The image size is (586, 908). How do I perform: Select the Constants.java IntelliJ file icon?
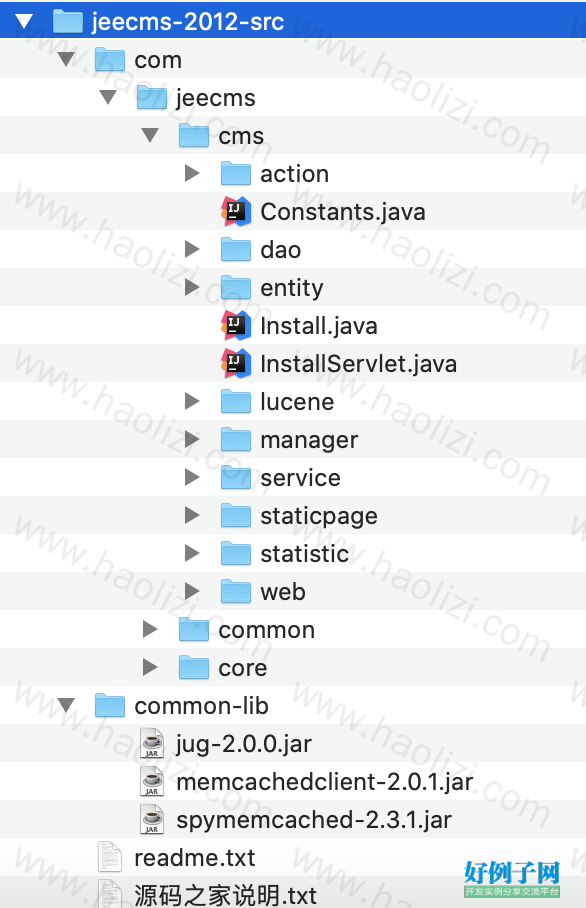tap(236, 211)
